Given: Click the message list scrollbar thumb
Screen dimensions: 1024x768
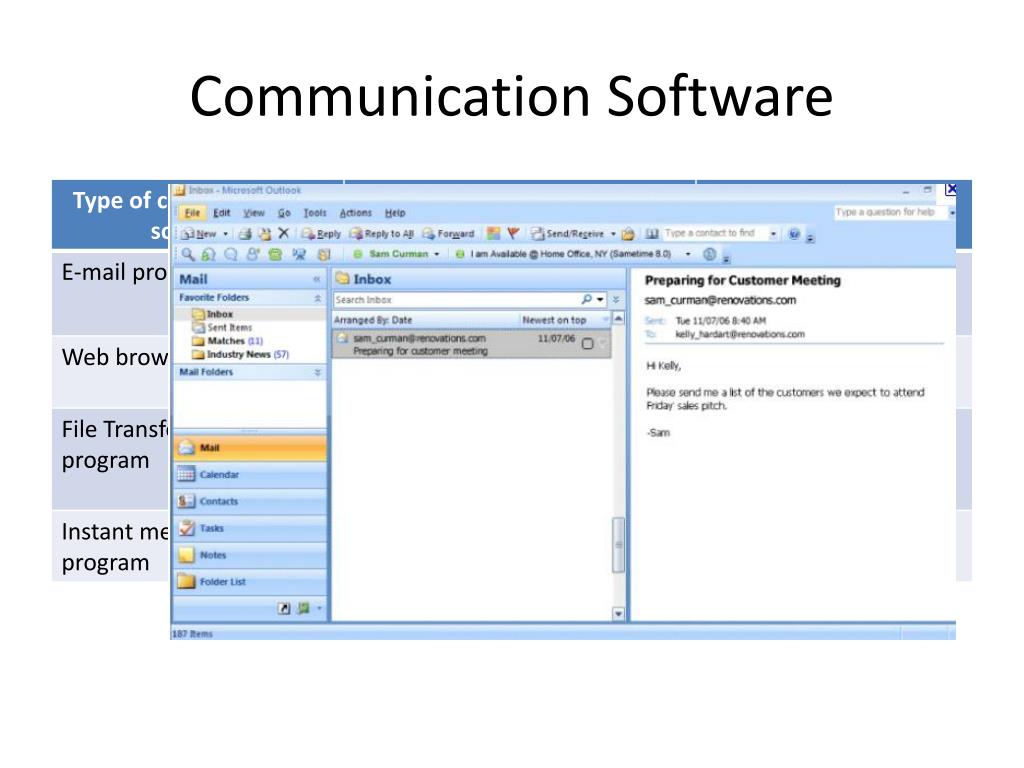Looking at the screenshot, I should [618, 545].
